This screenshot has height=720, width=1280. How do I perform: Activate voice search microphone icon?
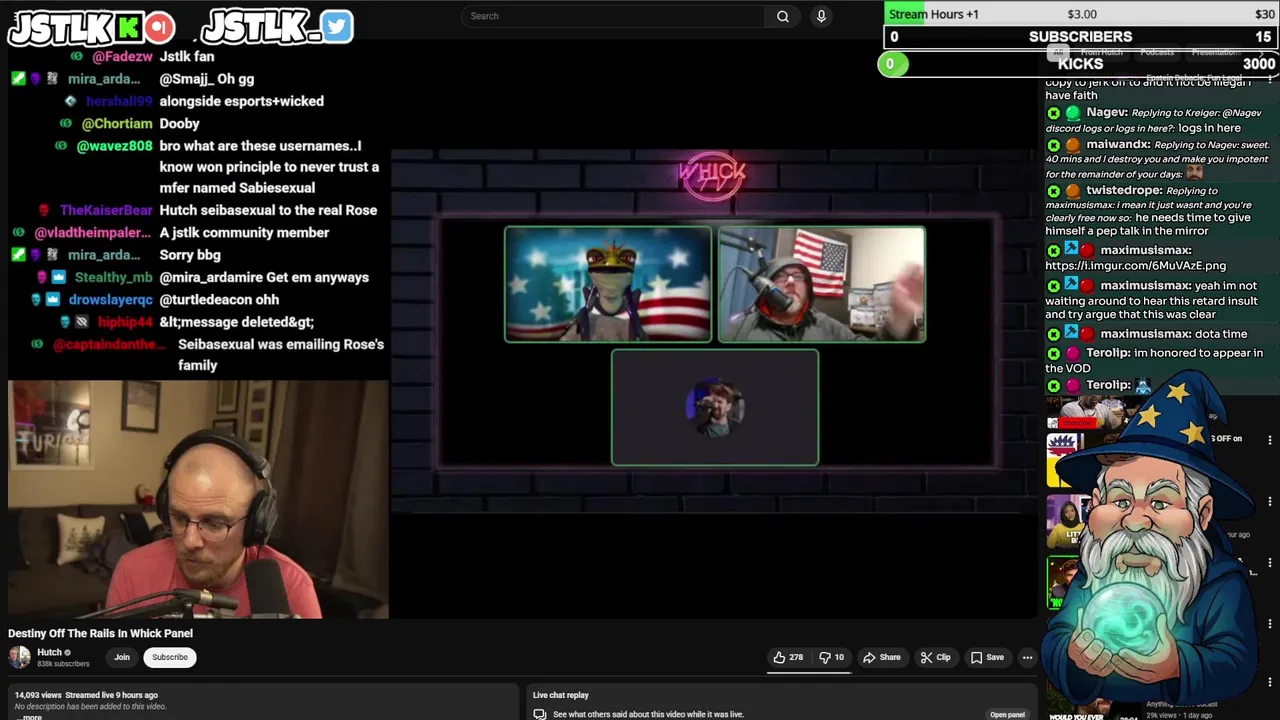tap(821, 16)
